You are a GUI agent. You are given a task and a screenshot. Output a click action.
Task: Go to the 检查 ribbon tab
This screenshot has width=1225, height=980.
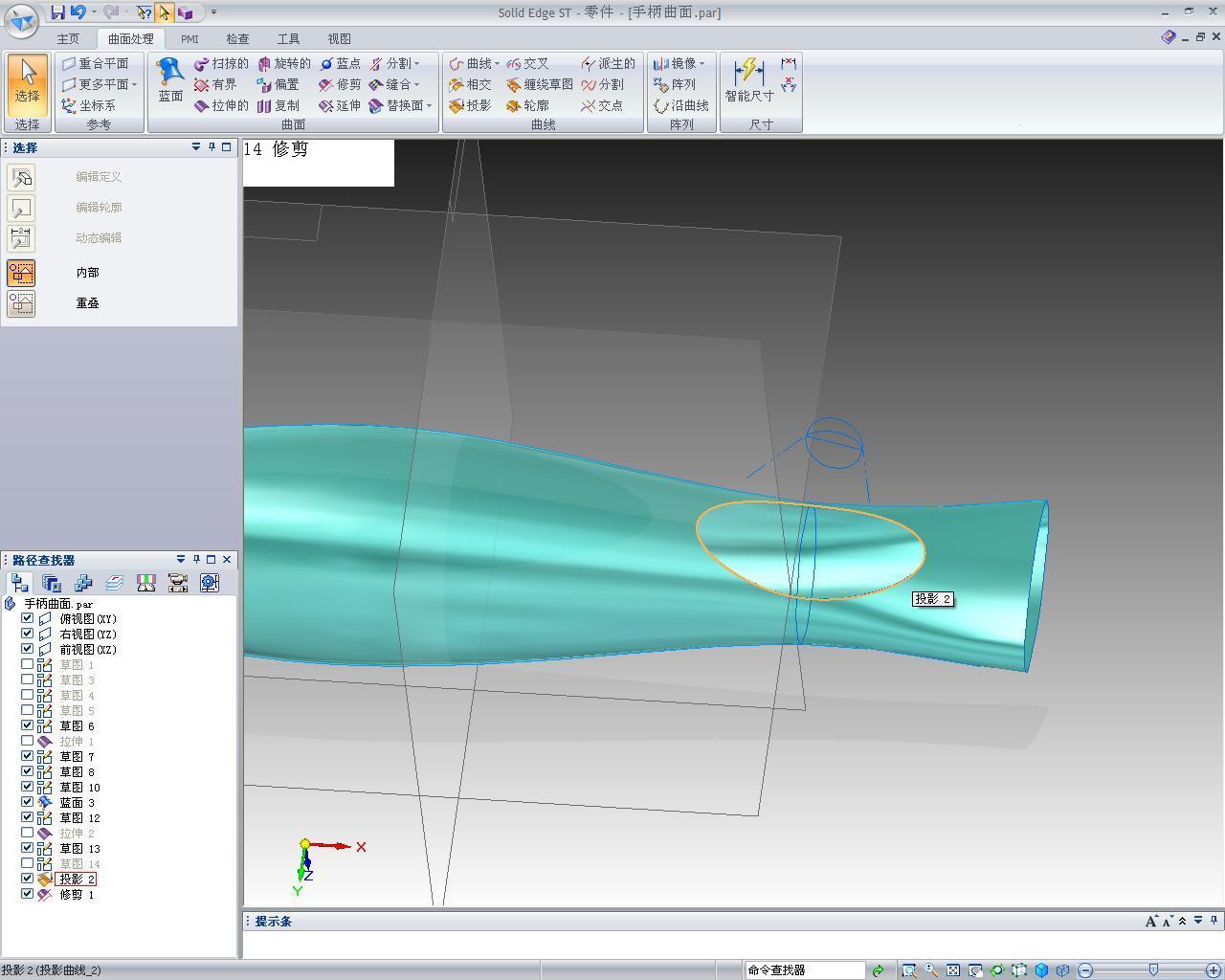tap(237, 39)
